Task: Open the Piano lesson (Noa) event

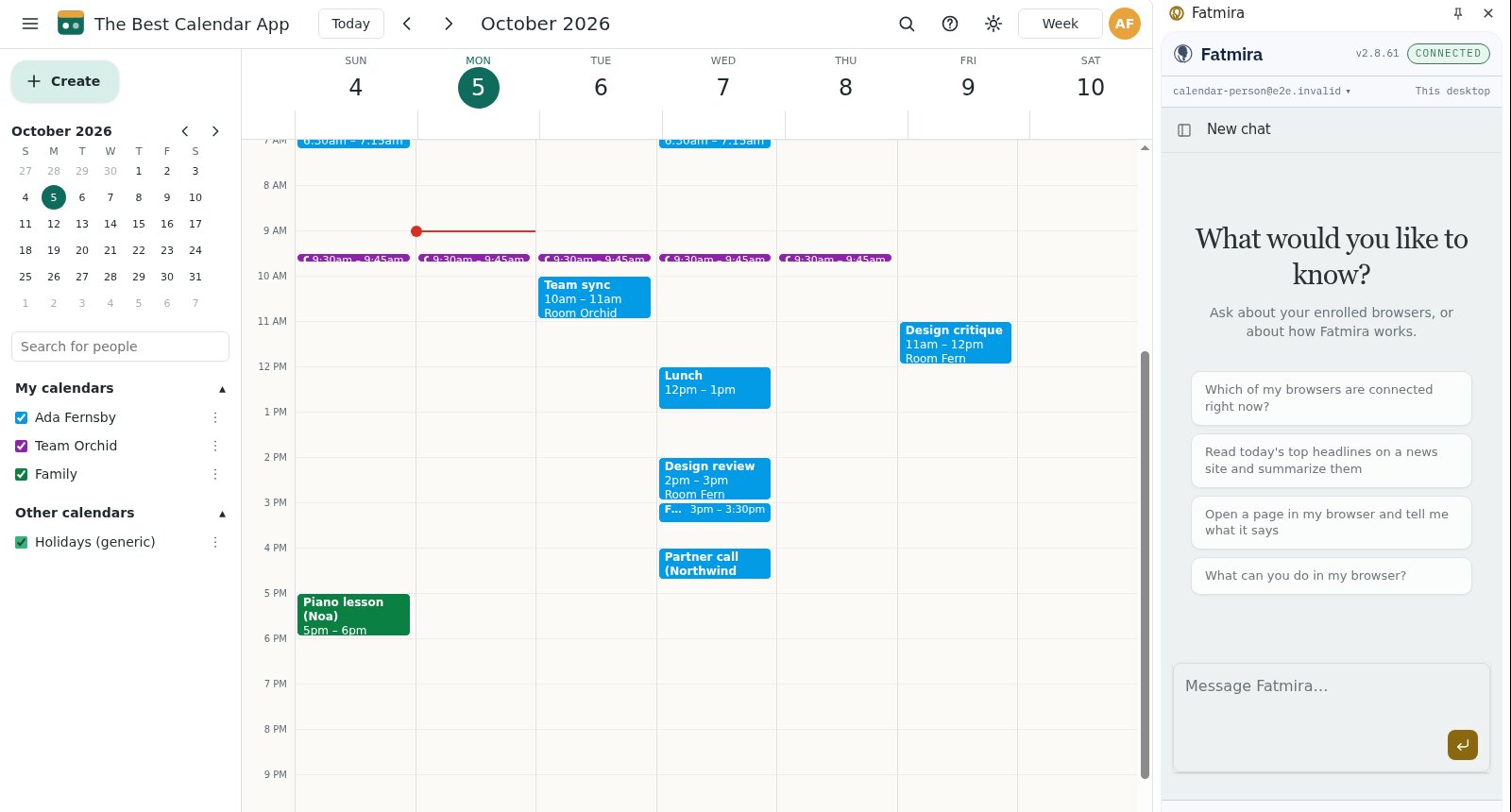Action: 353,615
